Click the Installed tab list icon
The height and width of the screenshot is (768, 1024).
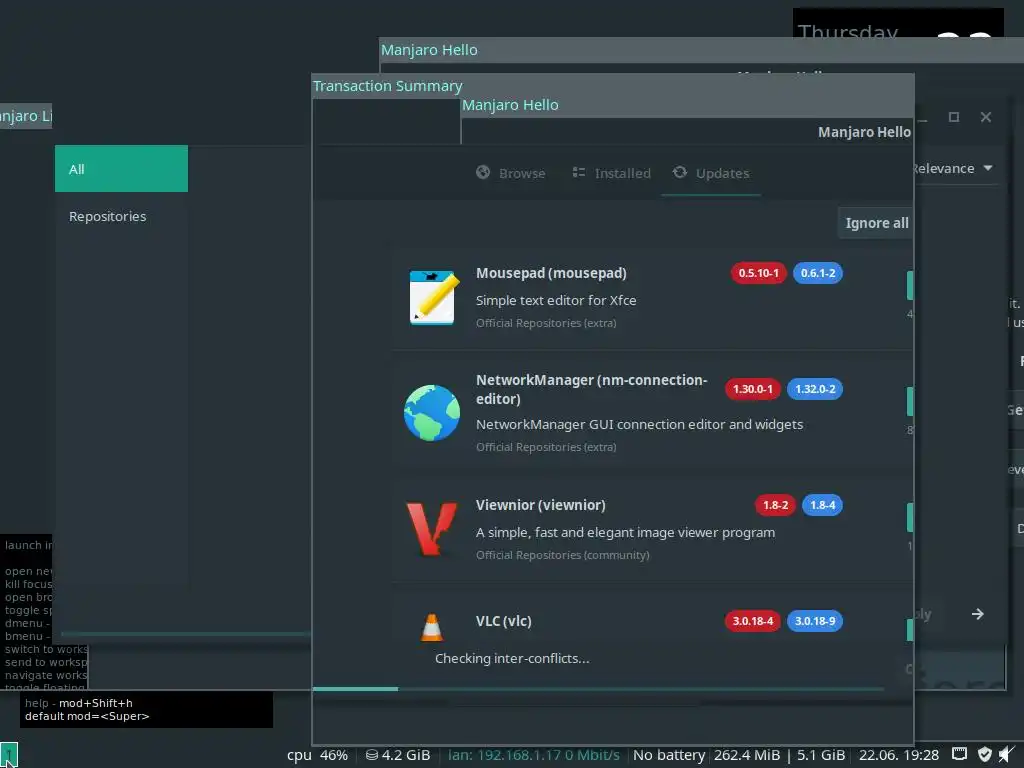click(x=579, y=172)
